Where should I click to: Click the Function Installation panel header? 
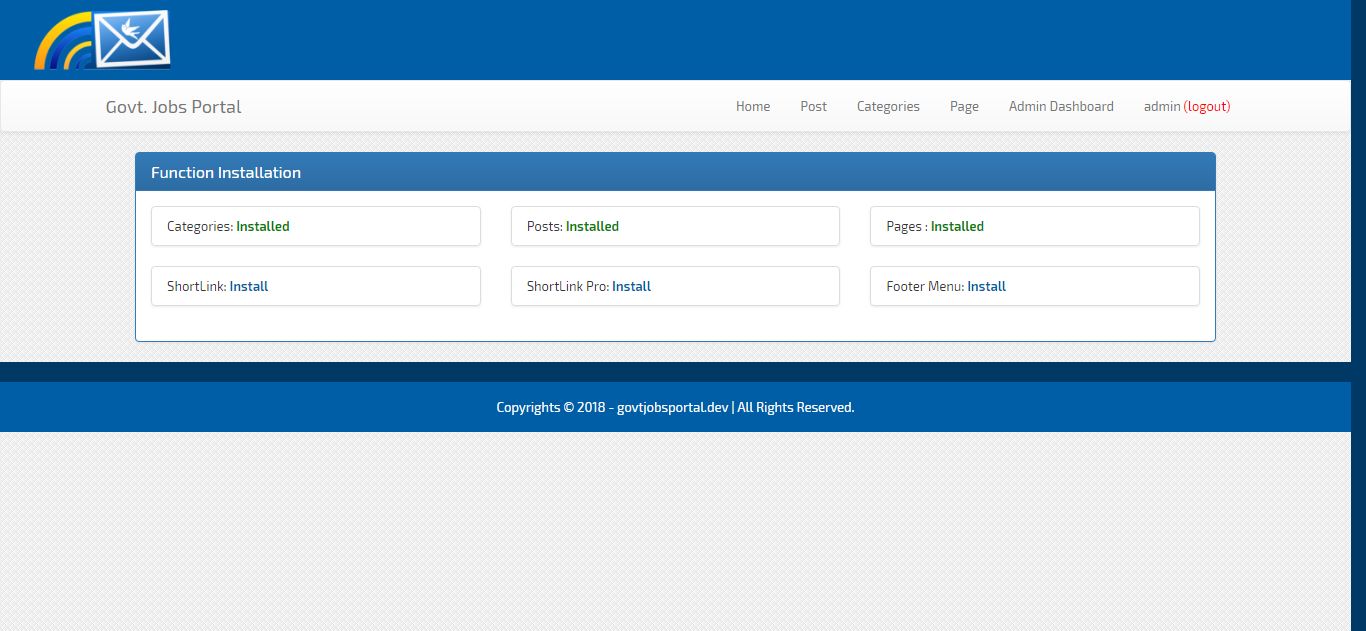point(226,172)
